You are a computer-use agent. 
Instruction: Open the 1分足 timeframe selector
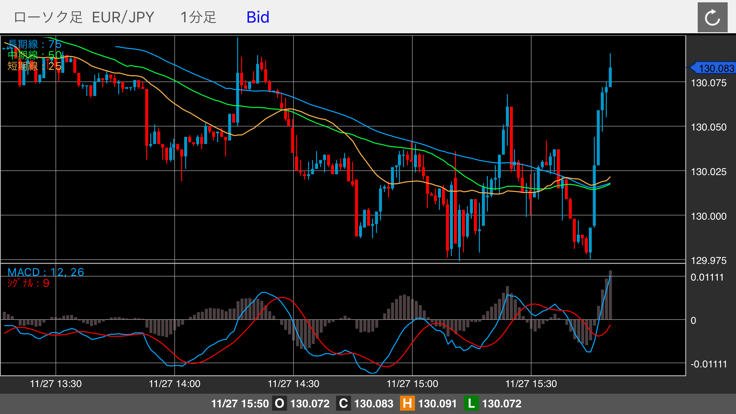[198, 17]
